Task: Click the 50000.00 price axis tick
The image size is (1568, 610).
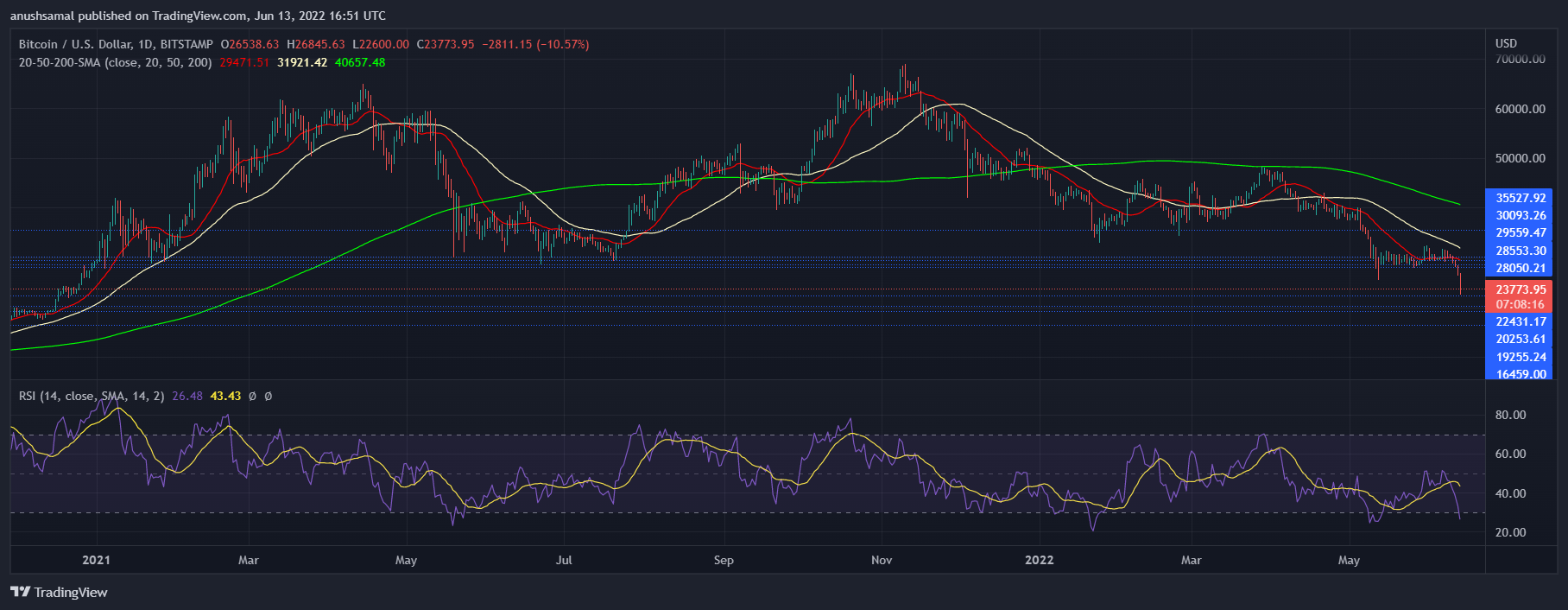Action: click(1521, 158)
